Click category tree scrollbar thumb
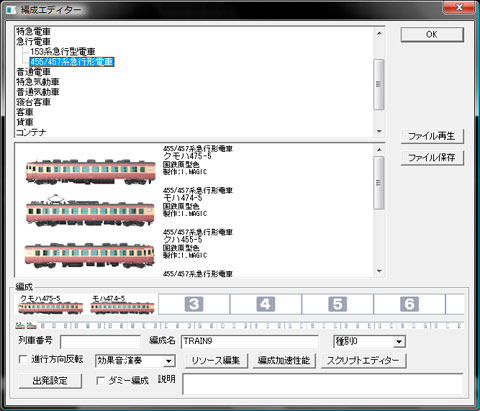The height and width of the screenshot is (411, 480). 379,84
